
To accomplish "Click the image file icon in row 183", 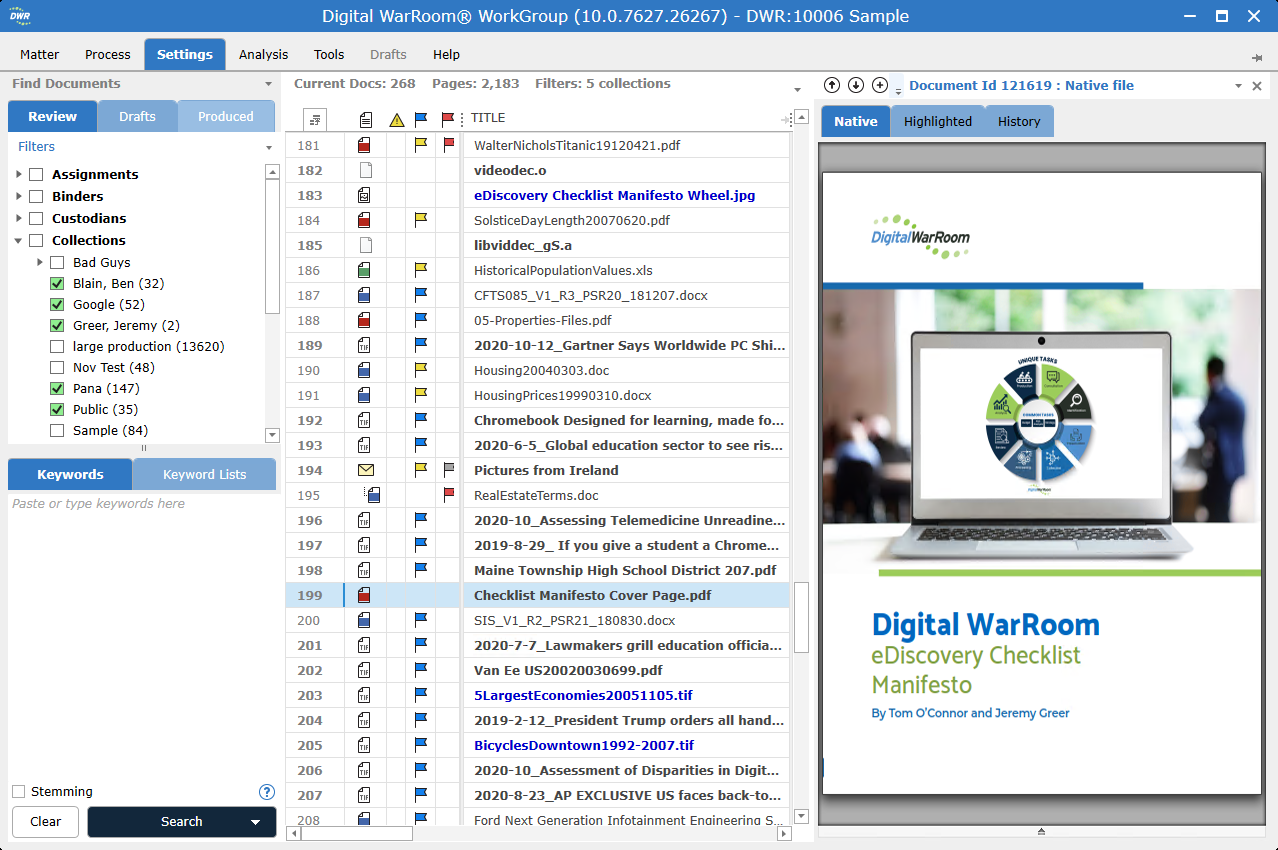I will coord(365,195).
